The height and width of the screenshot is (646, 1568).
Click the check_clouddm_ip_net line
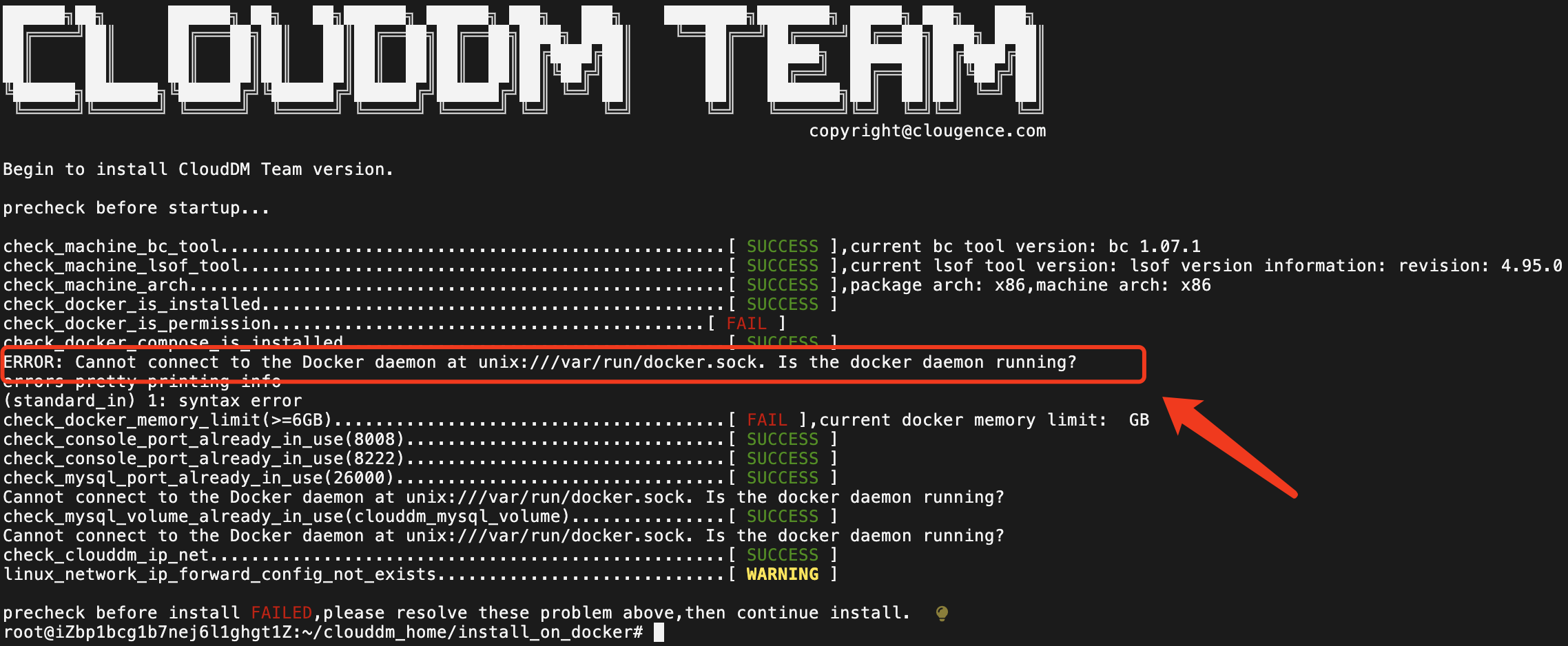click(420, 554)
